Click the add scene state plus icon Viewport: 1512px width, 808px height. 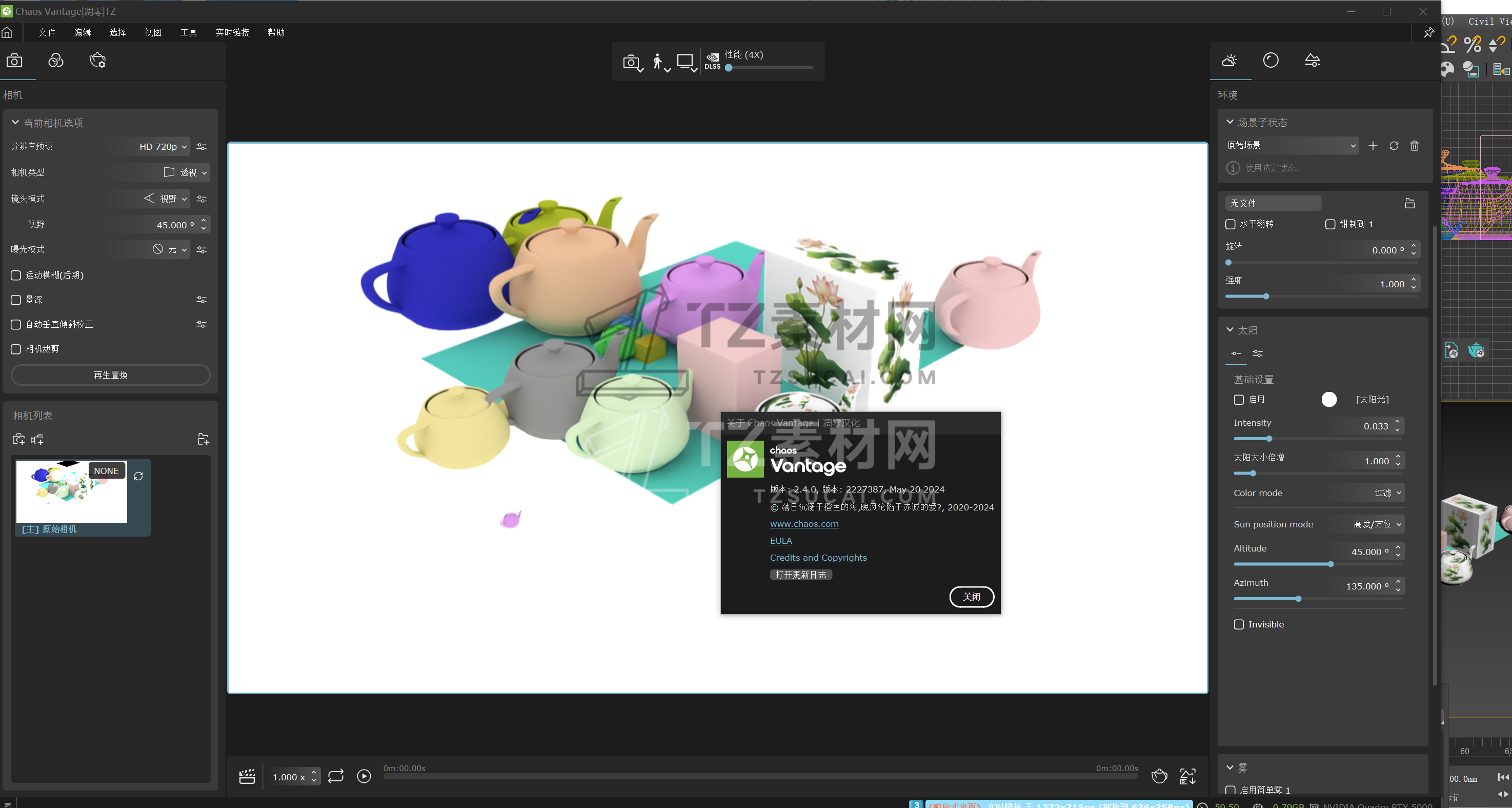(x=1373, y=146)
